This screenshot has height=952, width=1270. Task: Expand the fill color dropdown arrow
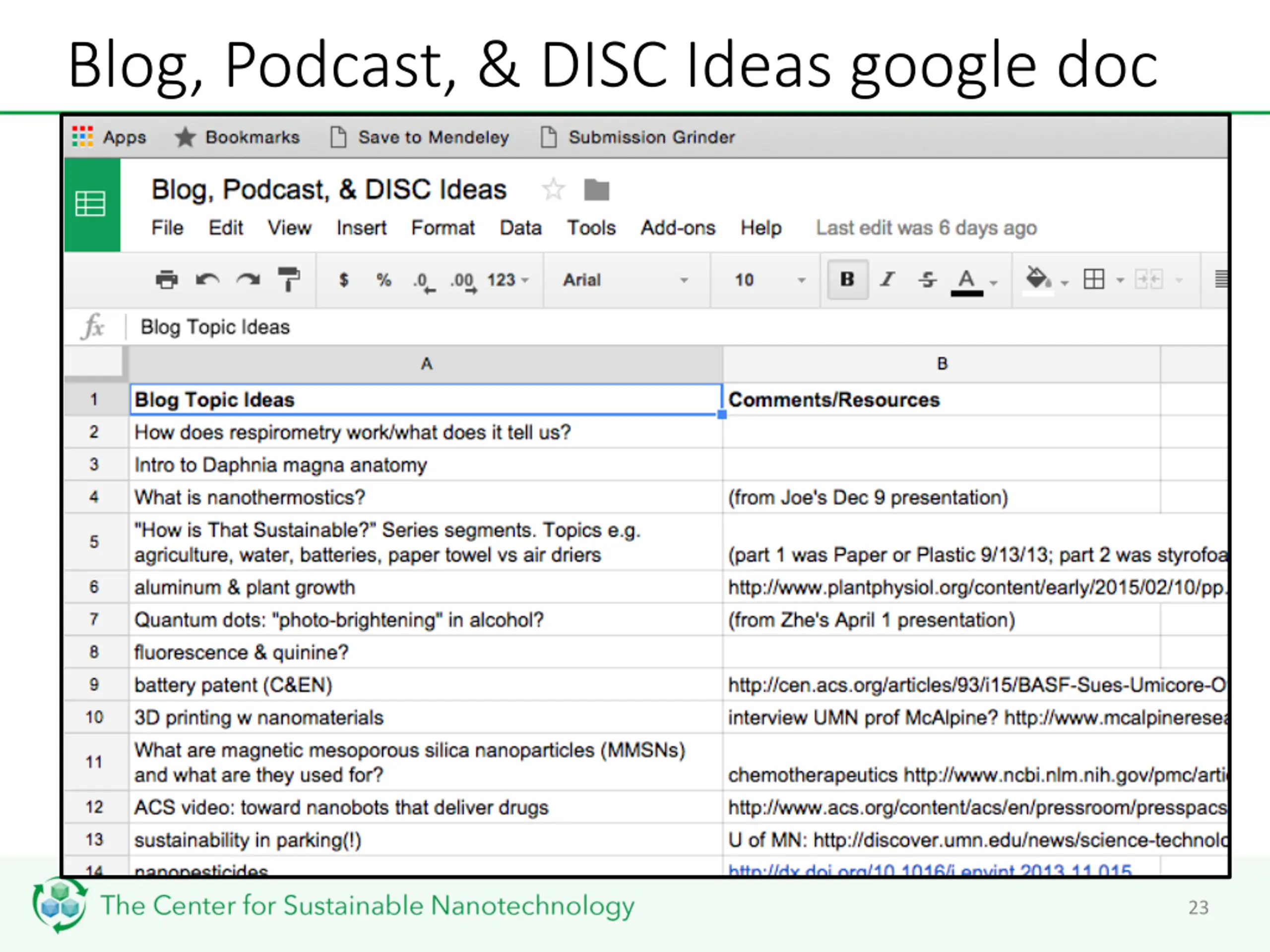(x=1065, y=282)
